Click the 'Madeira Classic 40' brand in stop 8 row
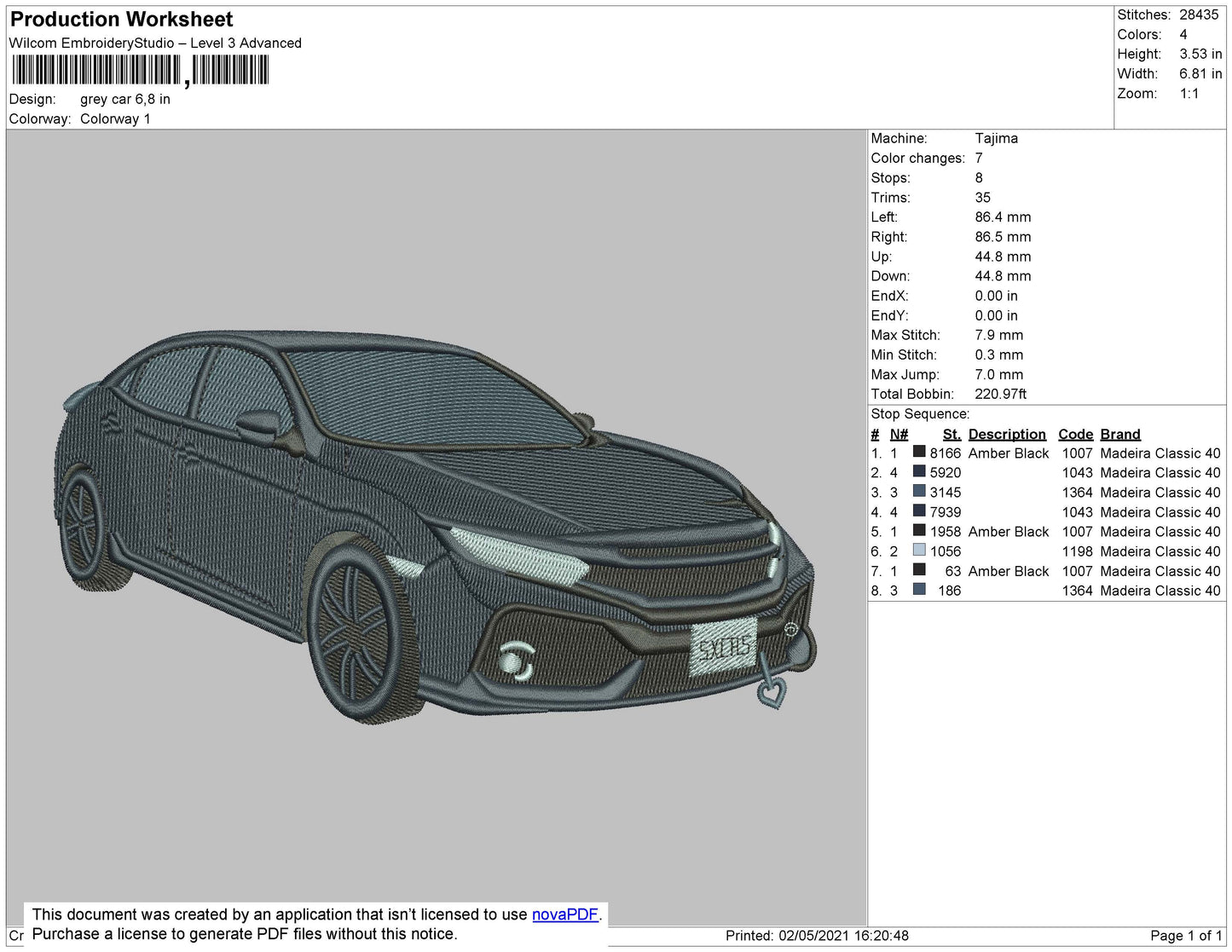Viewport: 1232px width, 952px height. pos(1160,591)
